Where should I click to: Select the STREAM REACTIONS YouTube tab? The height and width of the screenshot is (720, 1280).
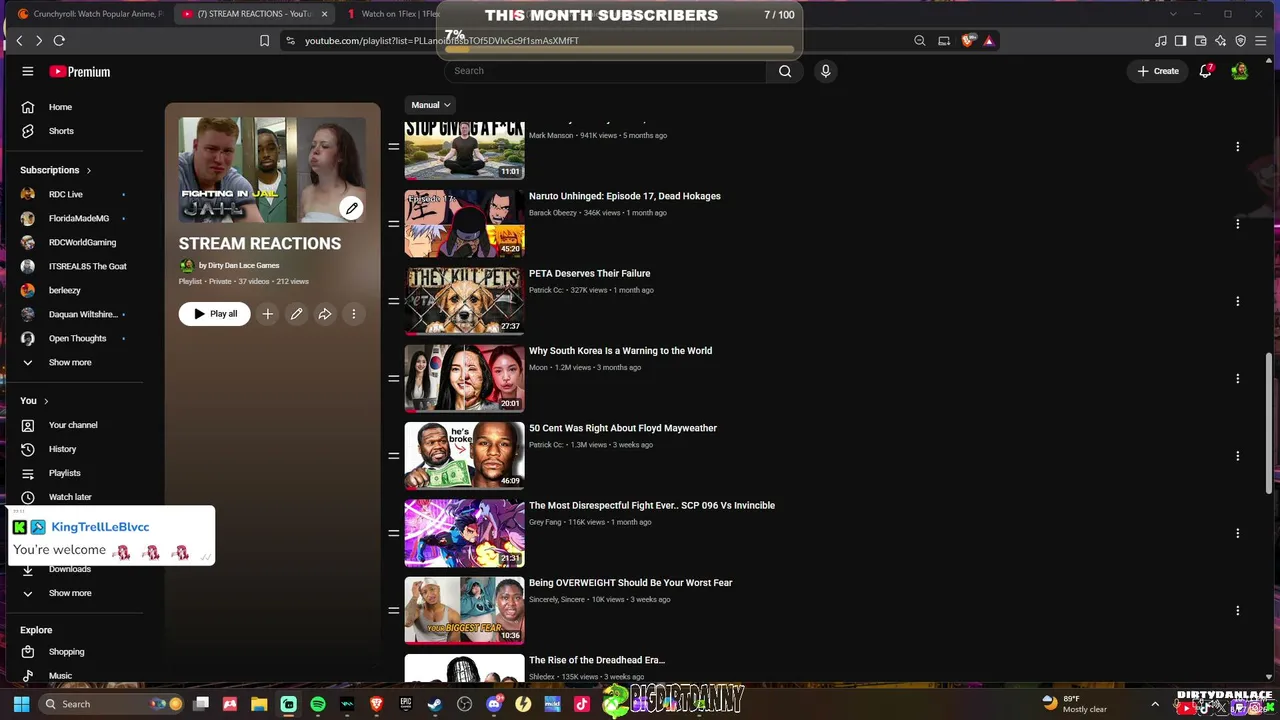coord(254,14)
